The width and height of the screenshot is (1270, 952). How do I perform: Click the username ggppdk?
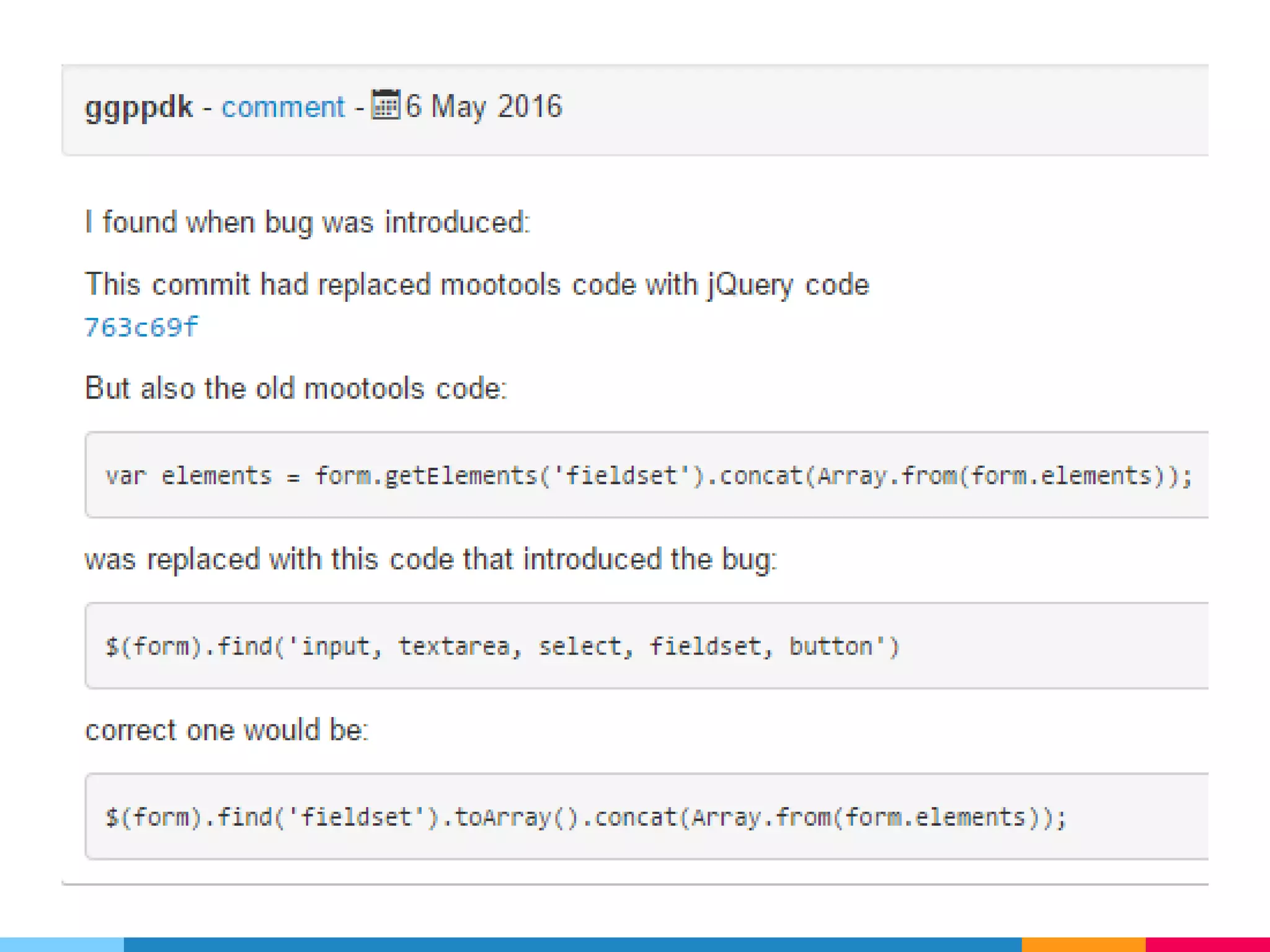pyautogui.click(x=139, y=108)
